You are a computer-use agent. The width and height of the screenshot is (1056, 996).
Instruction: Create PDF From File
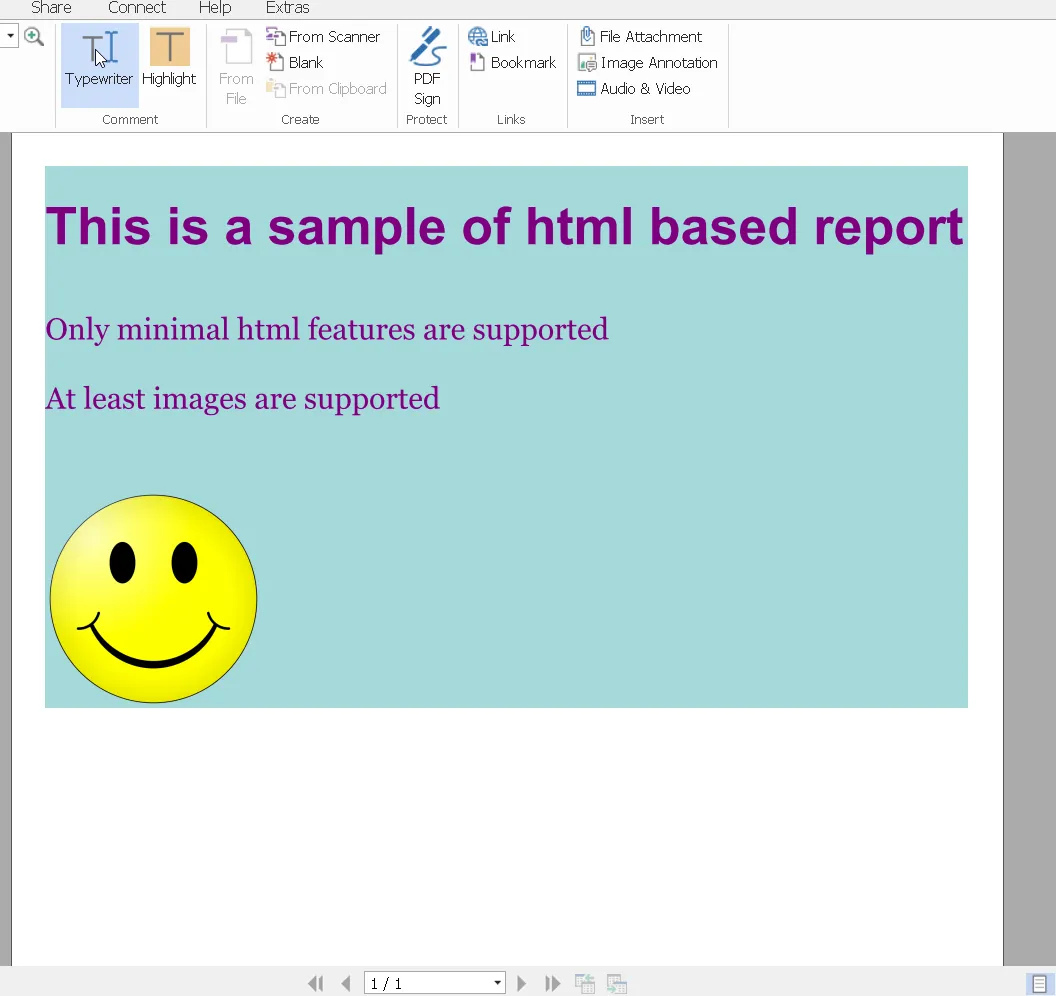coord(236,67)
